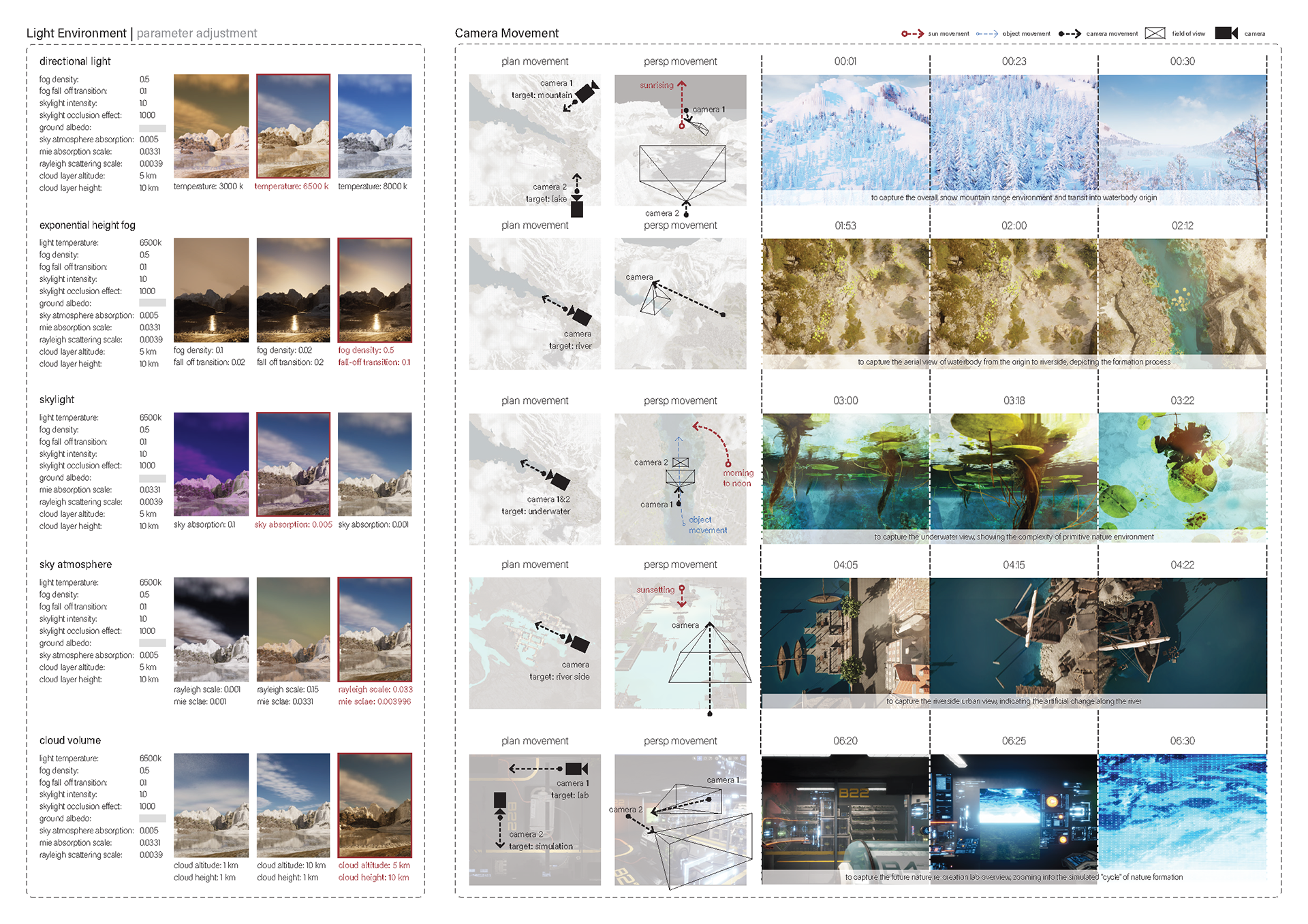Click the 'target: simulation' label
The width and height of the screenshot is (1308, 924).
tap(541, 846)
